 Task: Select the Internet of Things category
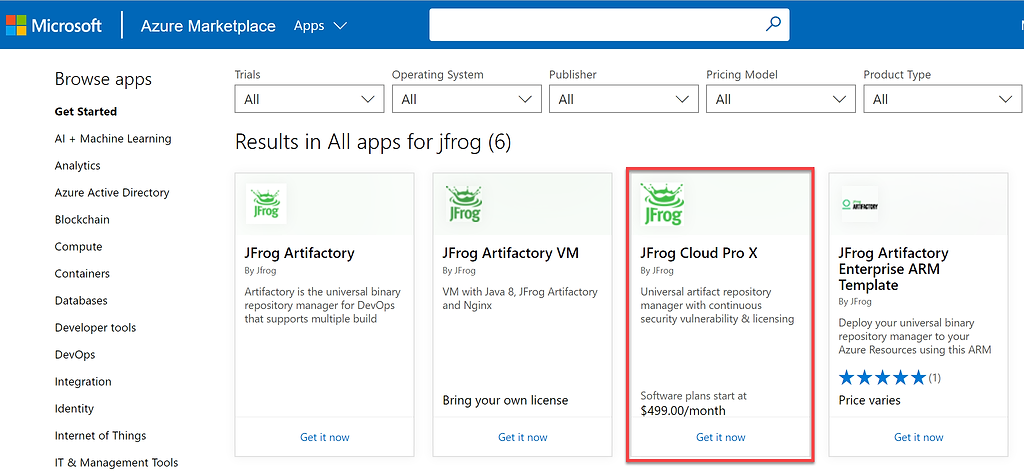tap(101, 435)
